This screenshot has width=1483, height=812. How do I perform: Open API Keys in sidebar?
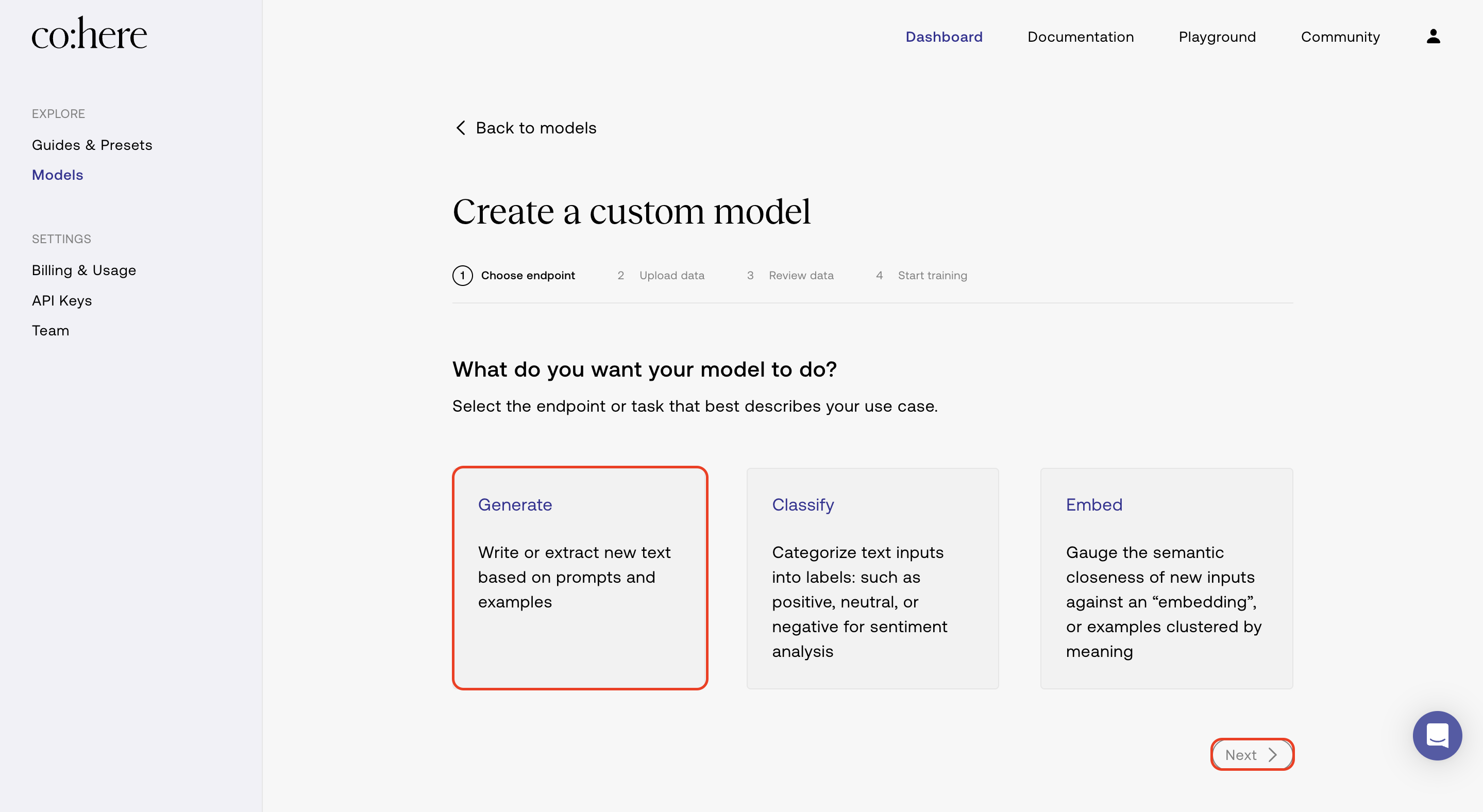62,300
